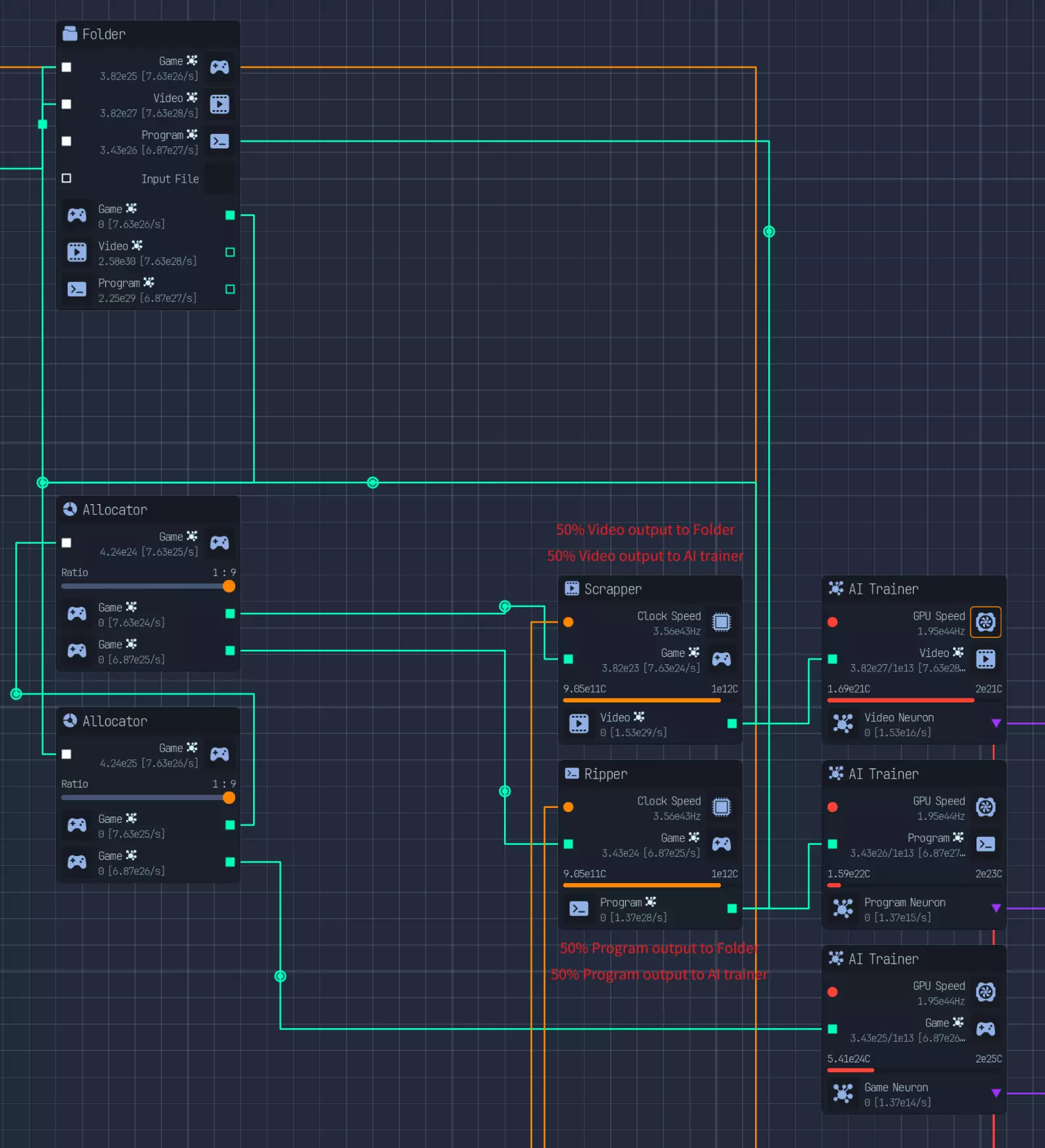1045x1148 pixels.
Task: Click the Ripper node title icon
Action: [x=572, y=774]
